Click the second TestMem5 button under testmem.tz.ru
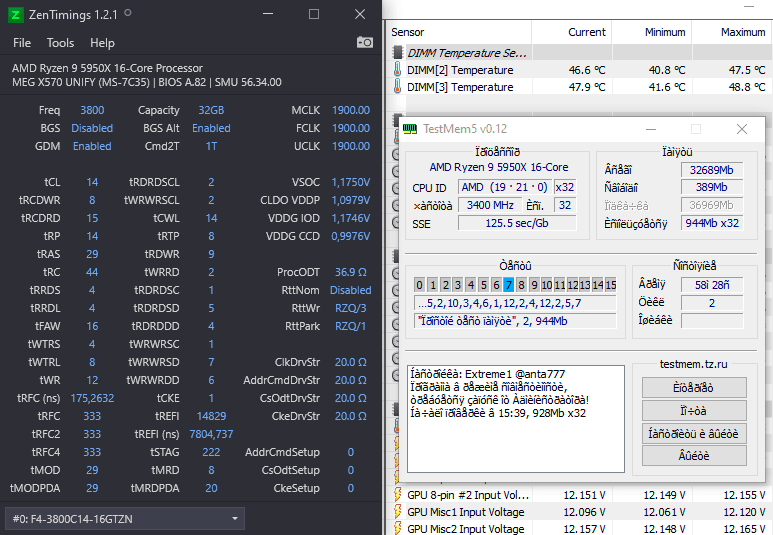 click(694, 410)
